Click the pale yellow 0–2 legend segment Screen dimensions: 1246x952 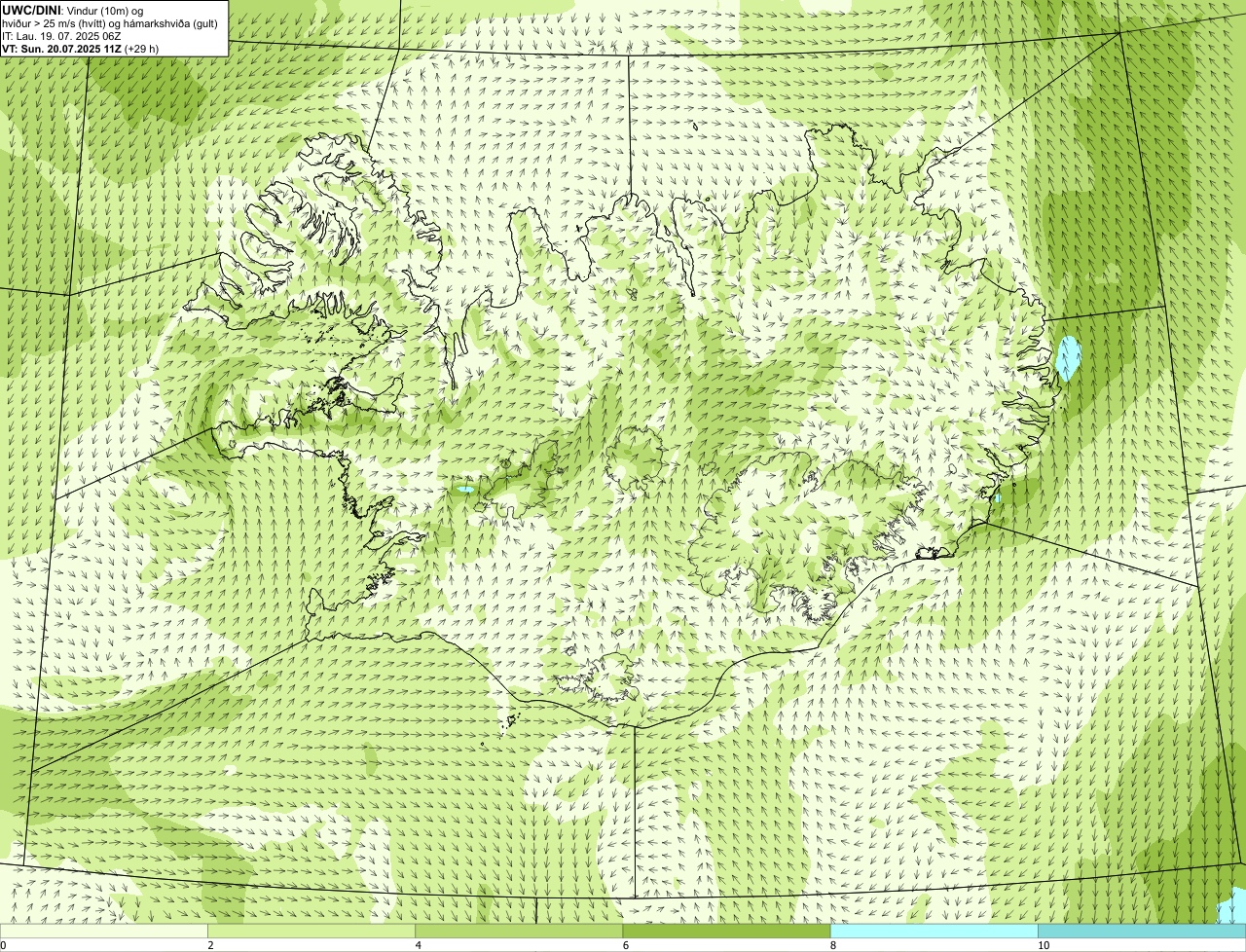tap(103, 931)
